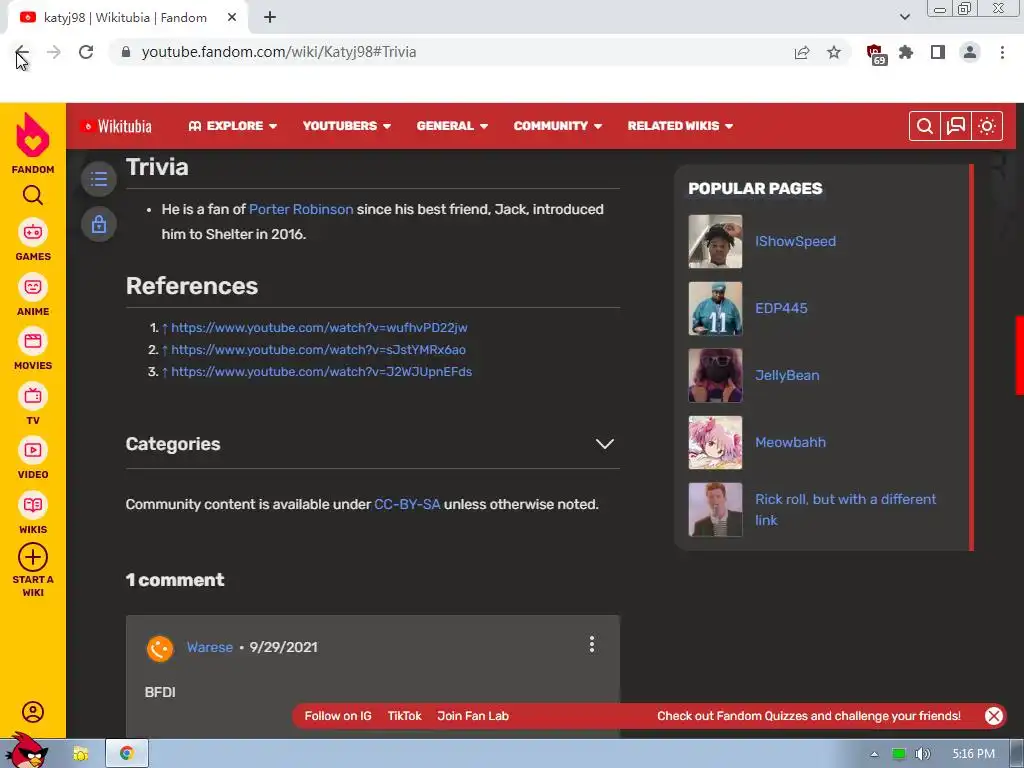Viewport: 1024px width, 768px height.
Task: Expand the Related Wikis menu
Action: [x=680, y=126]
